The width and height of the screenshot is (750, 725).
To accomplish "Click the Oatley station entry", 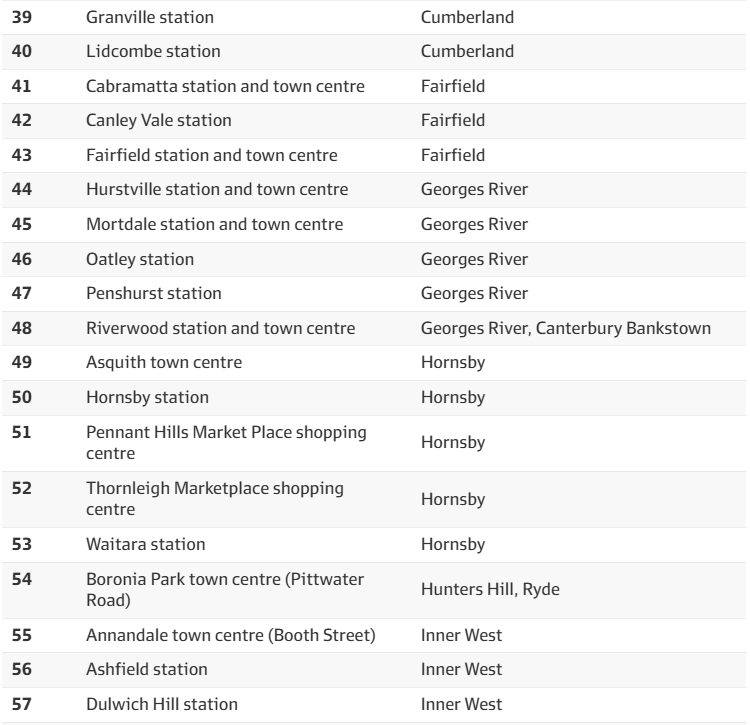I will coord(140,259).
